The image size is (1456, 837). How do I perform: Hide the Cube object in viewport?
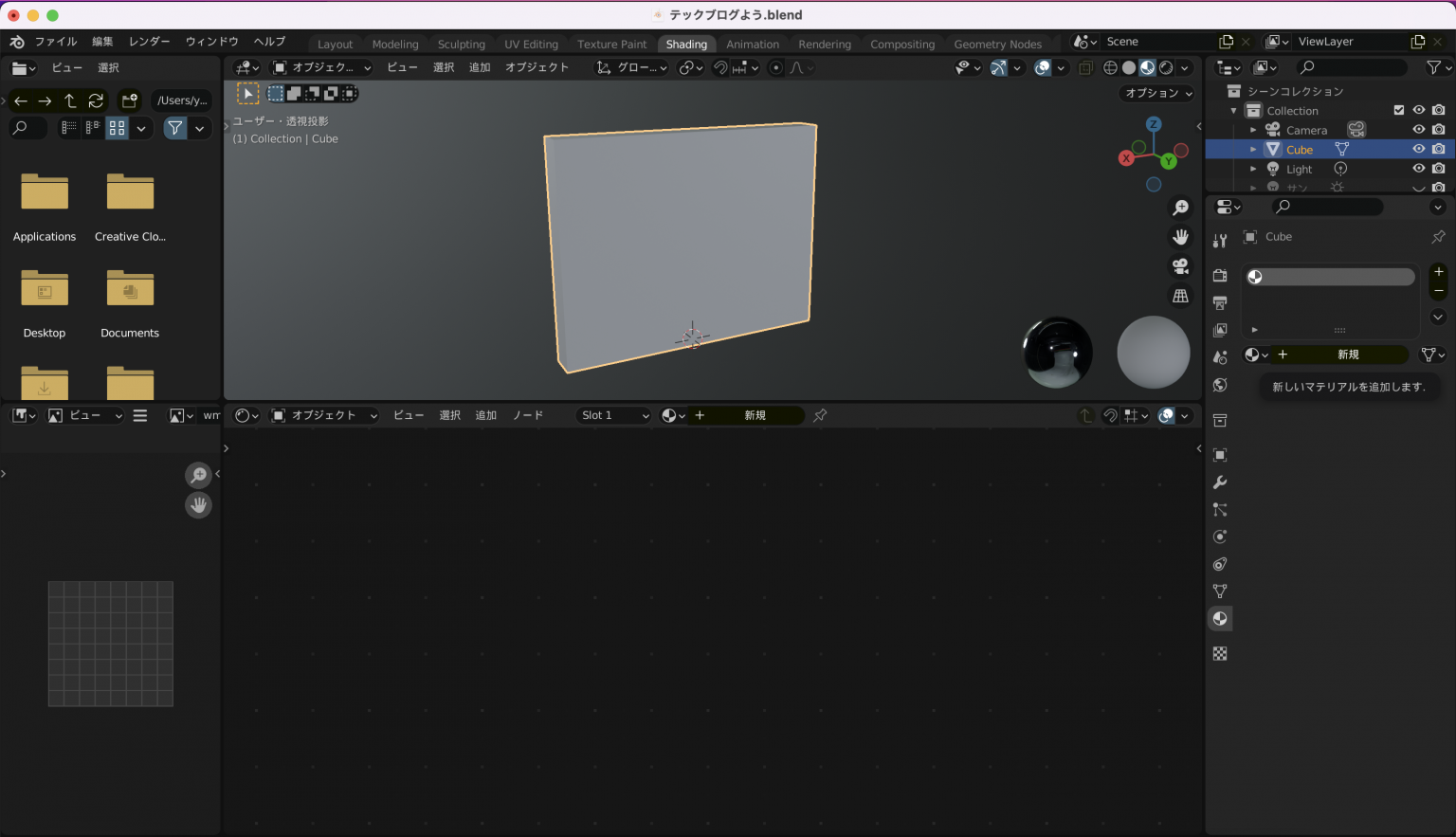1419,149
